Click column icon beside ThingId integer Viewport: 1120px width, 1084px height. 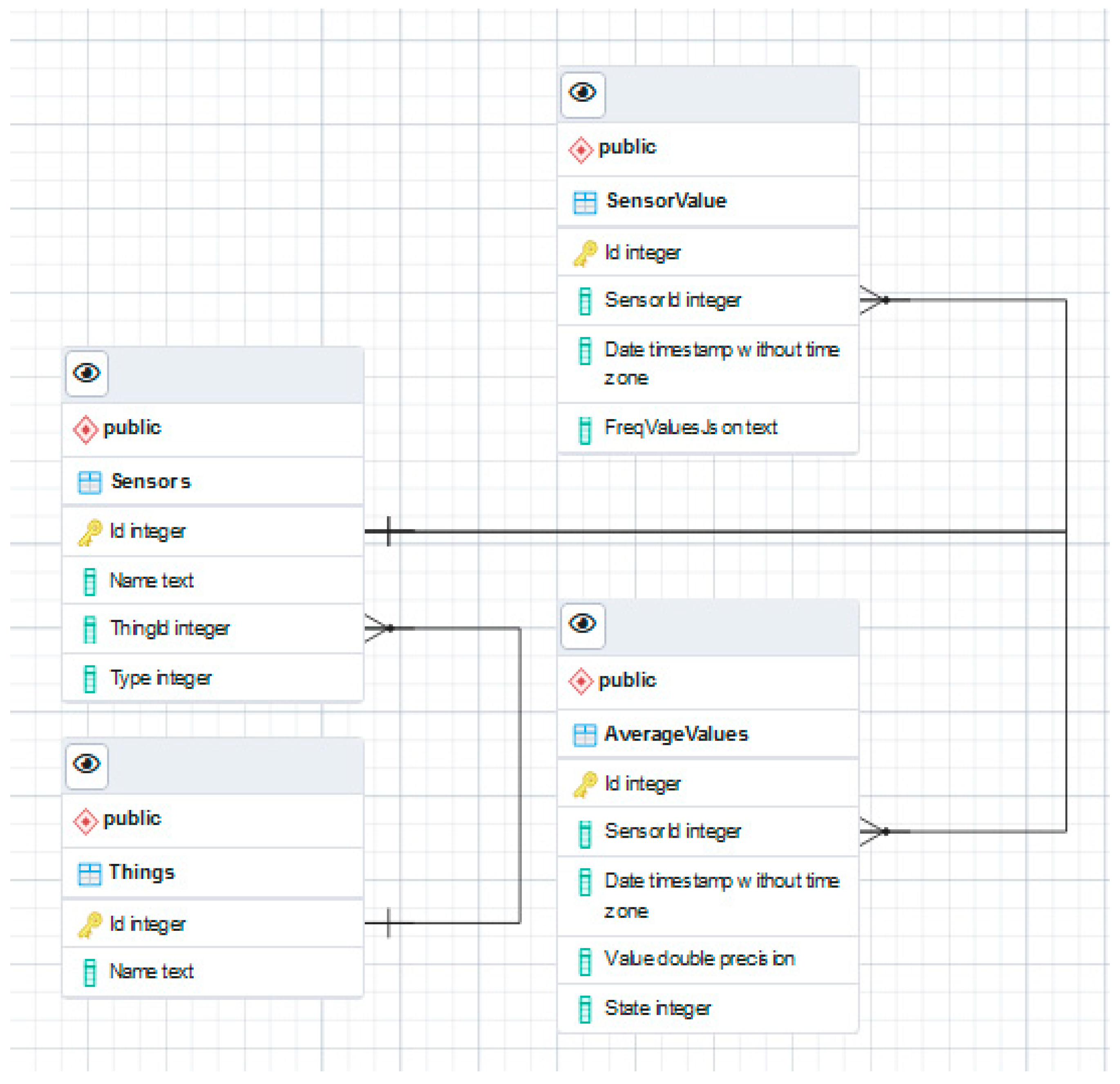pyautogui.click(x=90, y=629)
